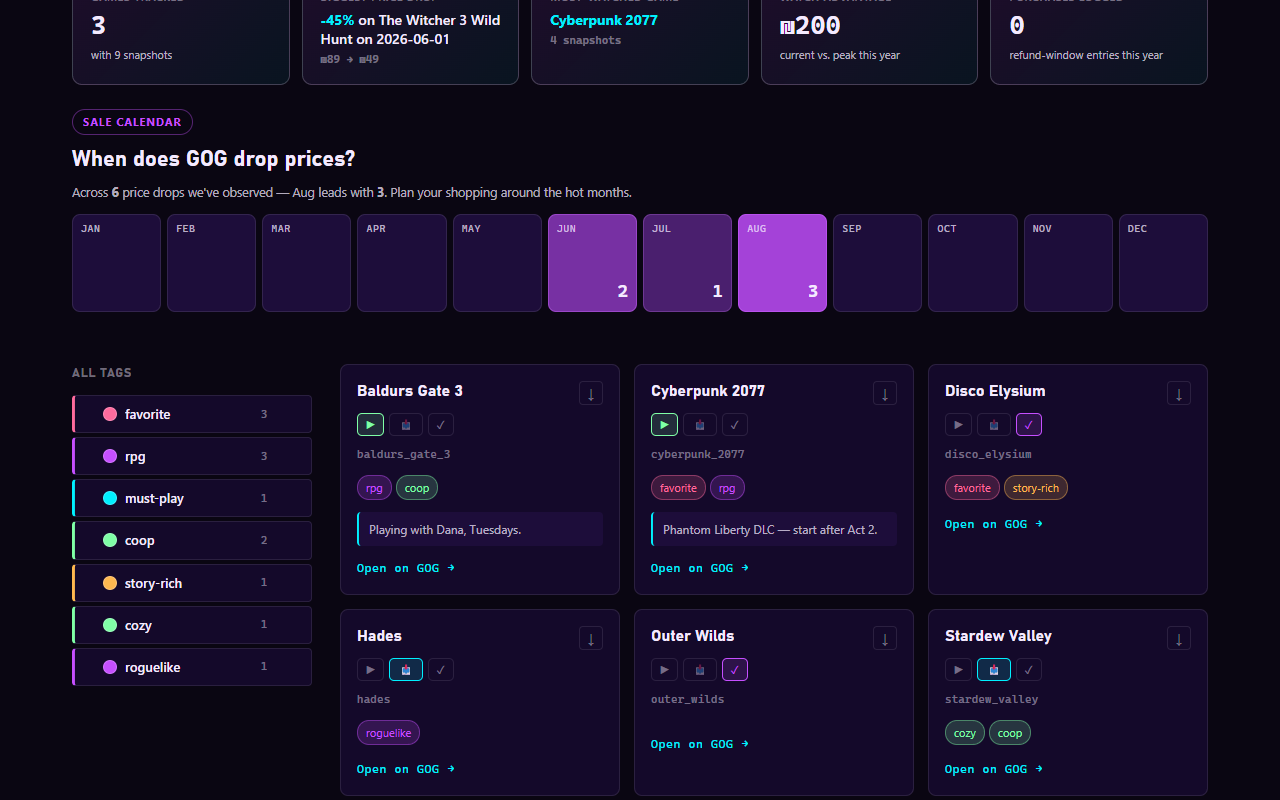Click the down-arrow button on Stardew Valley
This screenshot has width=1280, height=800.
click(1179, 638)
